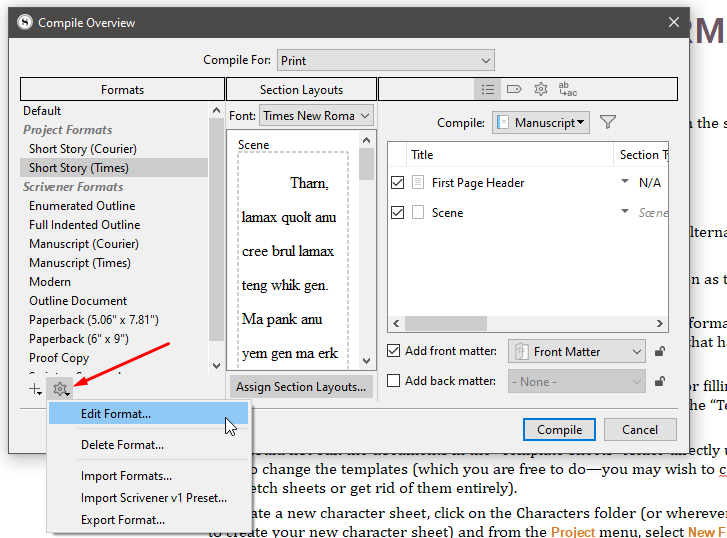Click the First Page Header document icon
This screenshot has height=538, width=727.
[418, 182]
